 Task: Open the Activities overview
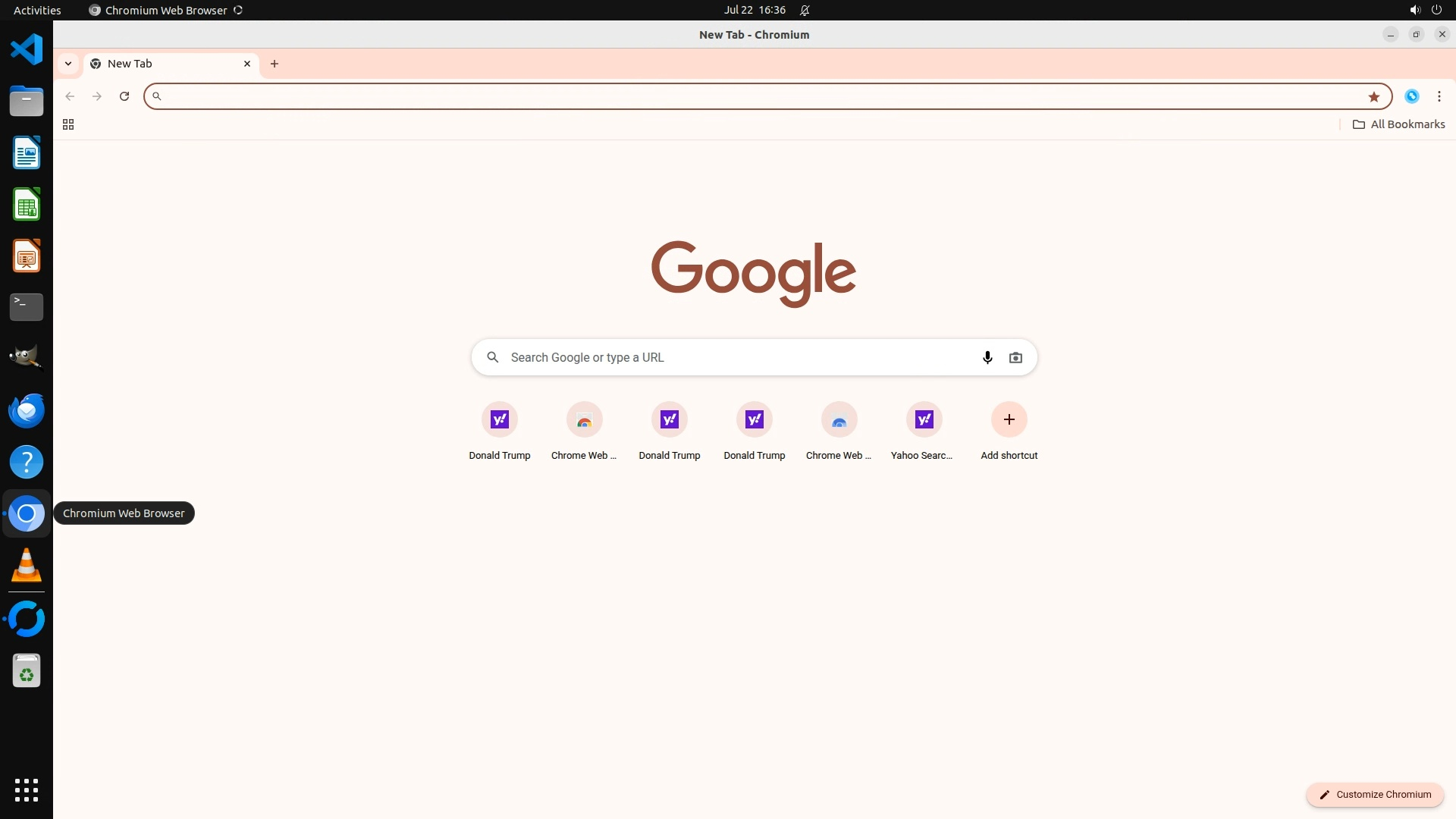[37, 10]
